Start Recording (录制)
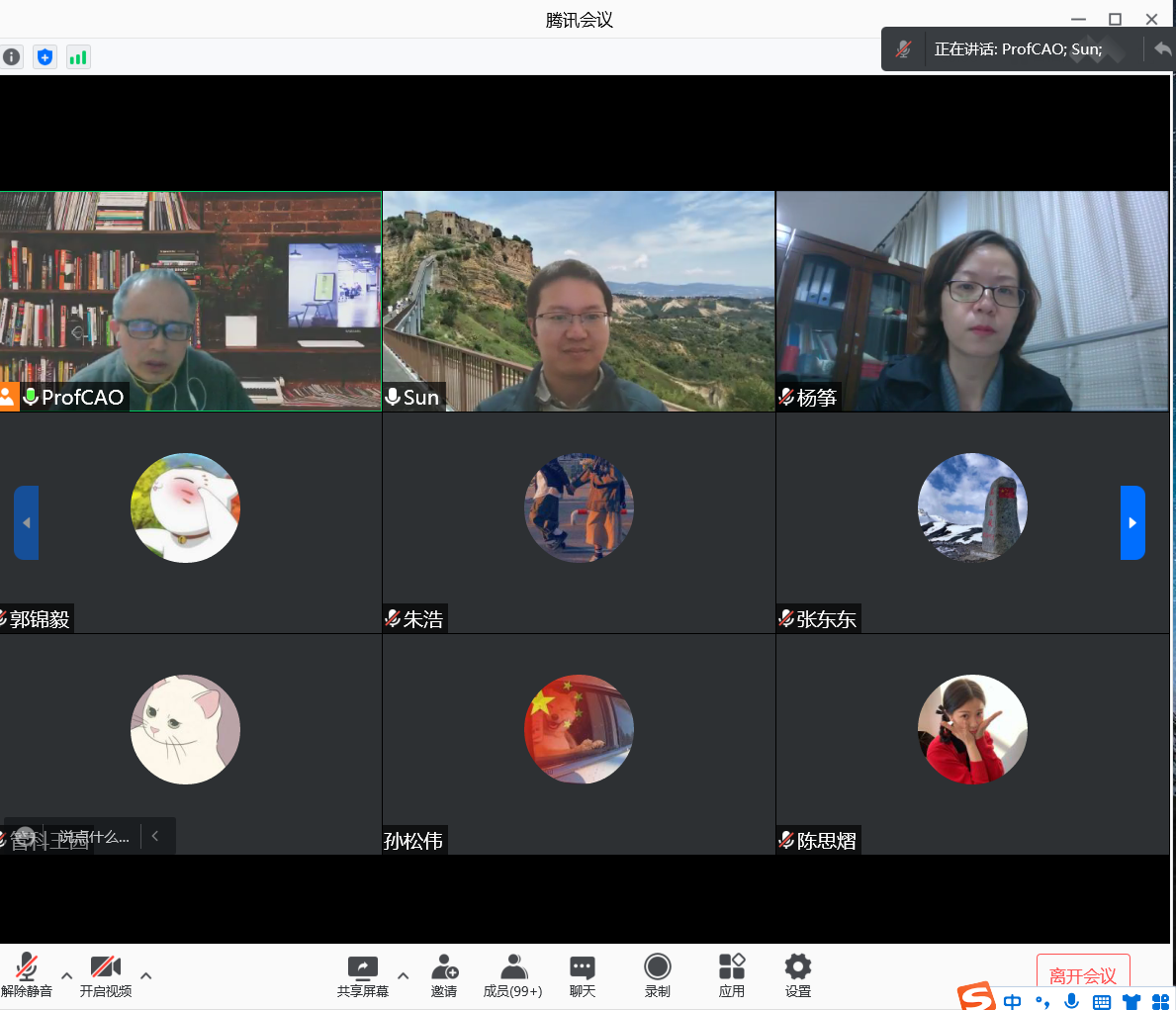The image size is (1176, 1010). 657,974
